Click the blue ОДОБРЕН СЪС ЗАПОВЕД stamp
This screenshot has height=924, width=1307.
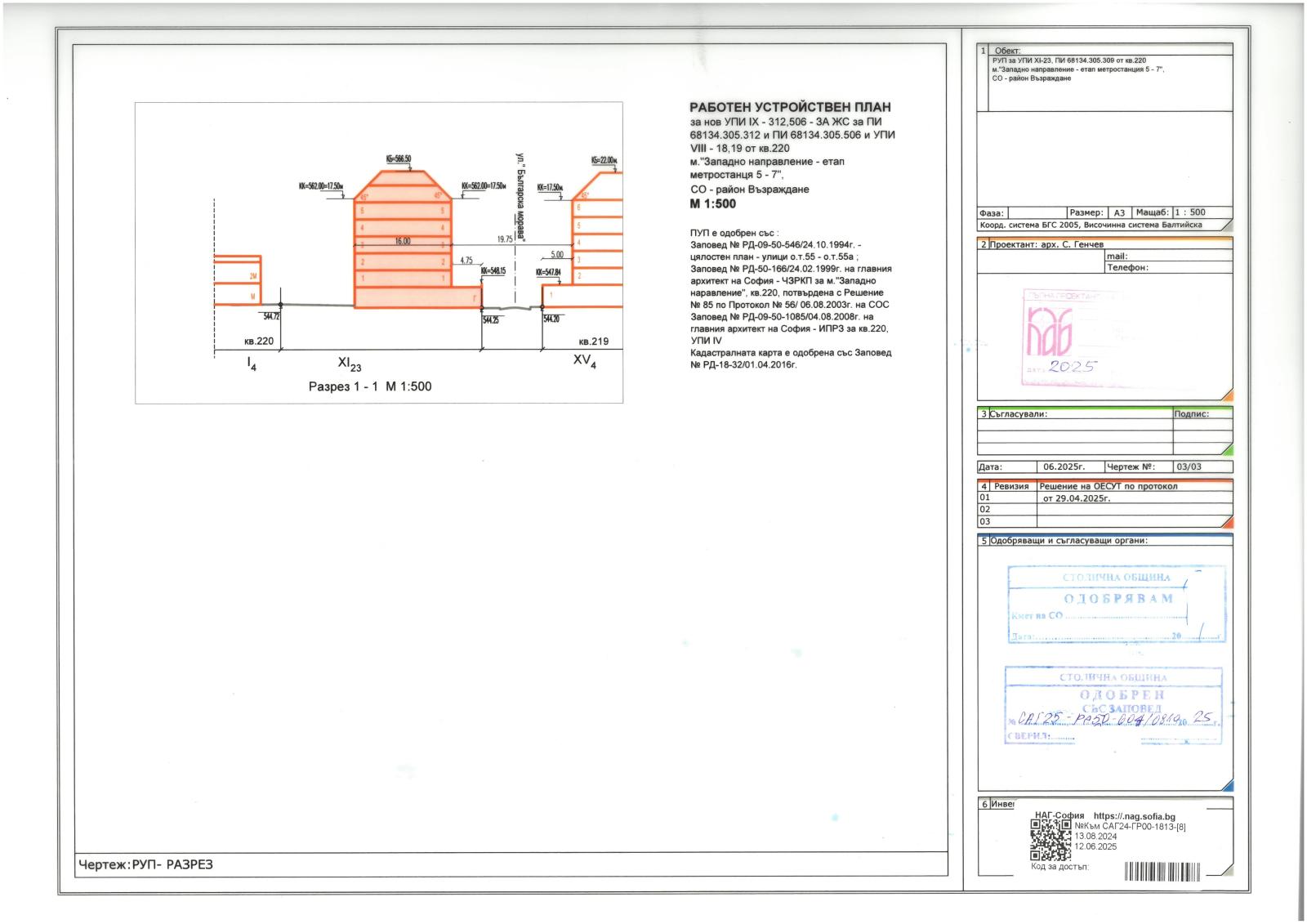(x=1113, y=704)
